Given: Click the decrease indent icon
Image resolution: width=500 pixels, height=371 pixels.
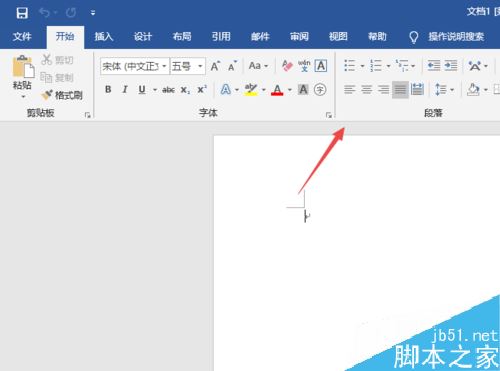Looking at the screenshot, I should (434, 66).
